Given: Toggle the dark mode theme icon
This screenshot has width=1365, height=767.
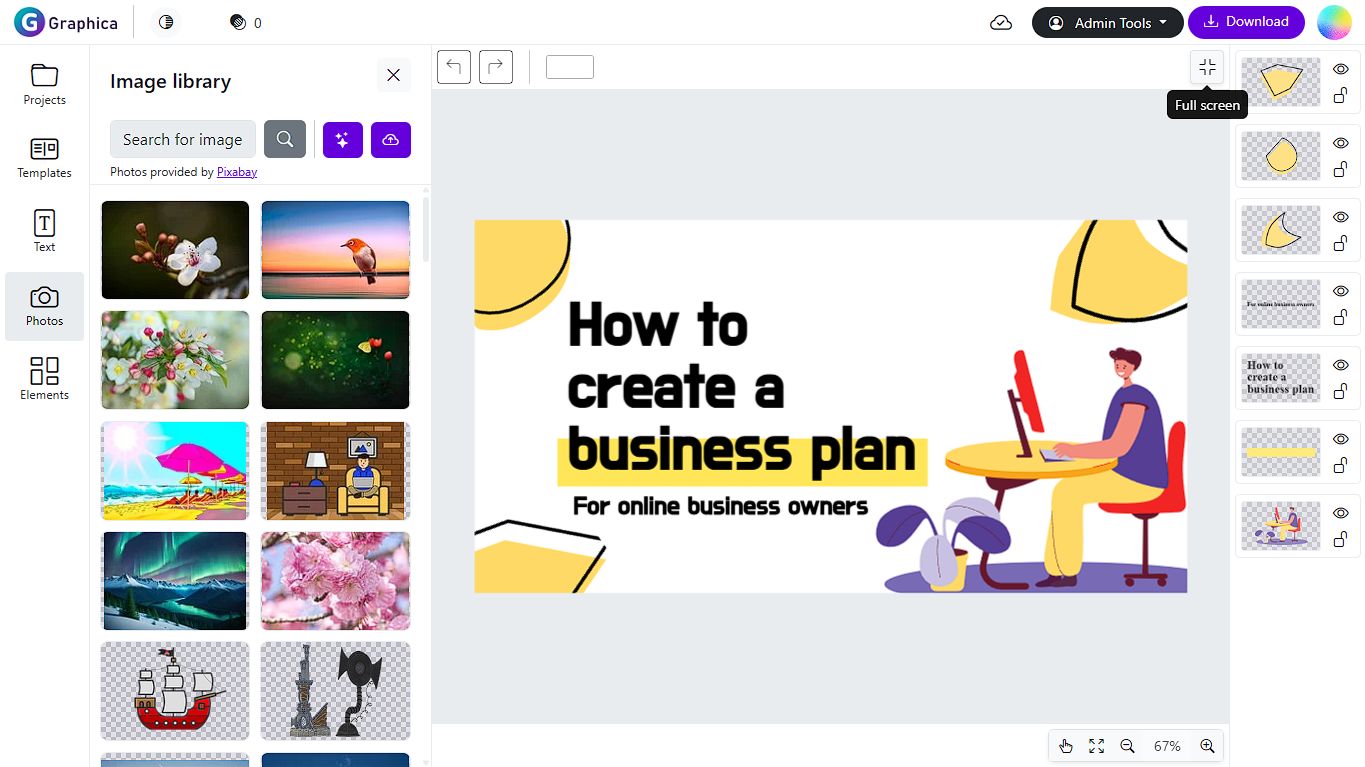Looking at the screenshot, I should tap(166, 22).
